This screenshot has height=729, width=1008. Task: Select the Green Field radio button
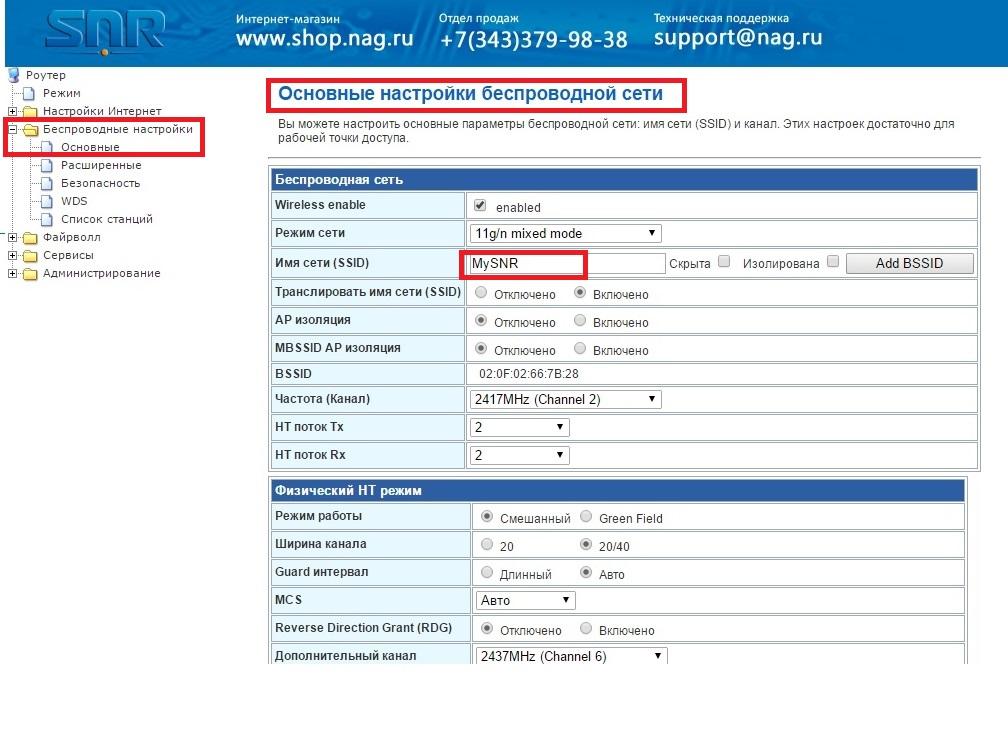586,517
